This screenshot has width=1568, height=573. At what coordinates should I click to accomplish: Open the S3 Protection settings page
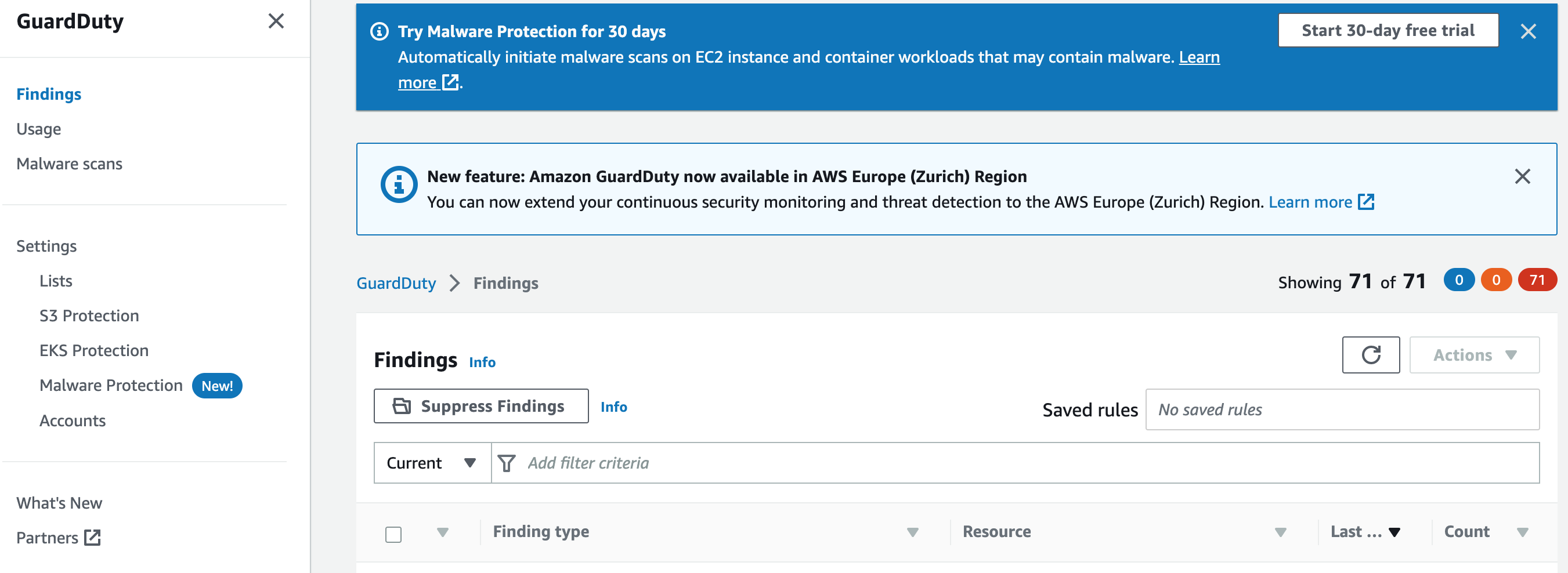(x=89, y=315)
